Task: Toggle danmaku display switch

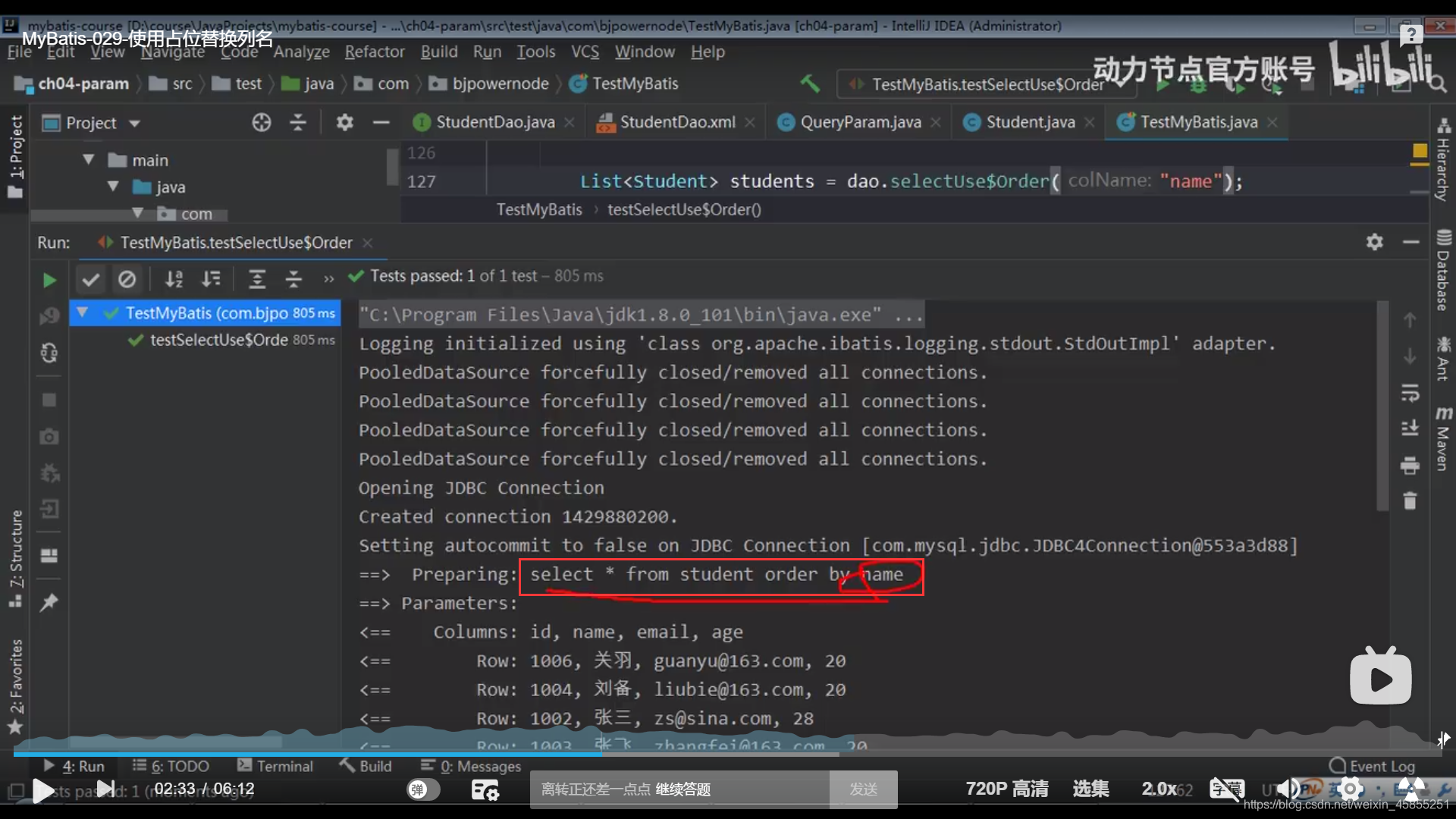Action: pyautogui.click(x=422, y=789)
